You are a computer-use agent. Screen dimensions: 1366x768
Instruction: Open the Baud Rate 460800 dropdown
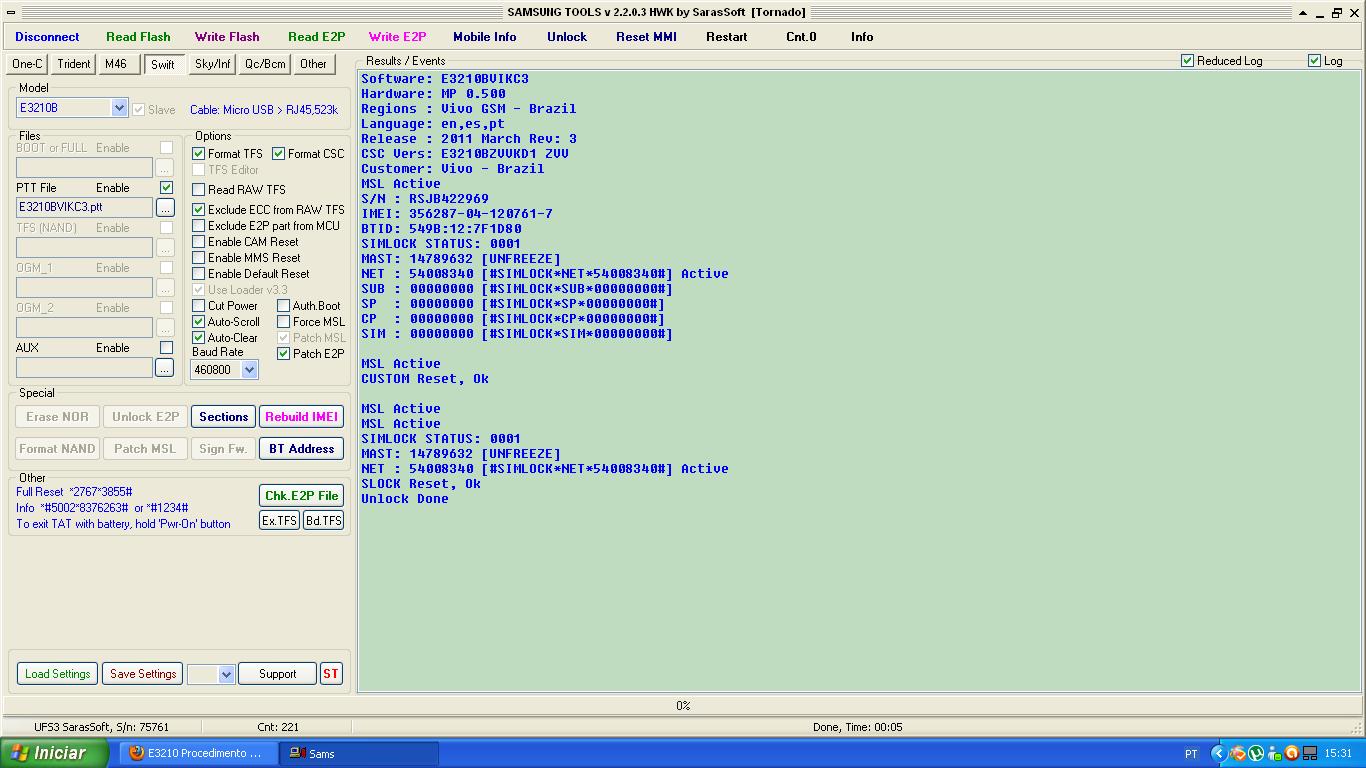249,370
